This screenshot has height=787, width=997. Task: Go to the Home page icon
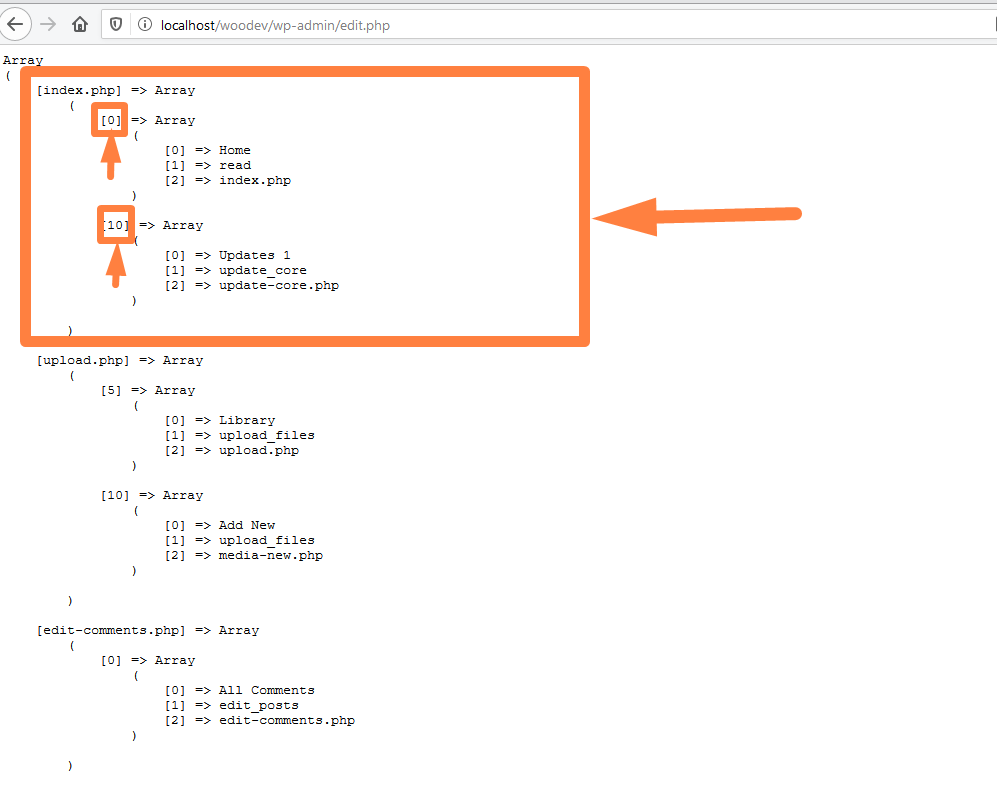tap(80, 25)
